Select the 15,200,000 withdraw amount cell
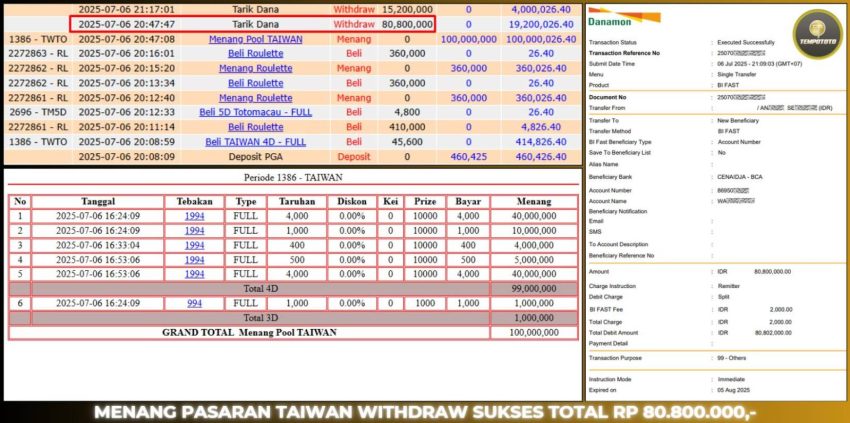The height and width of the screenshot is (423, 850). coord(407,9)
